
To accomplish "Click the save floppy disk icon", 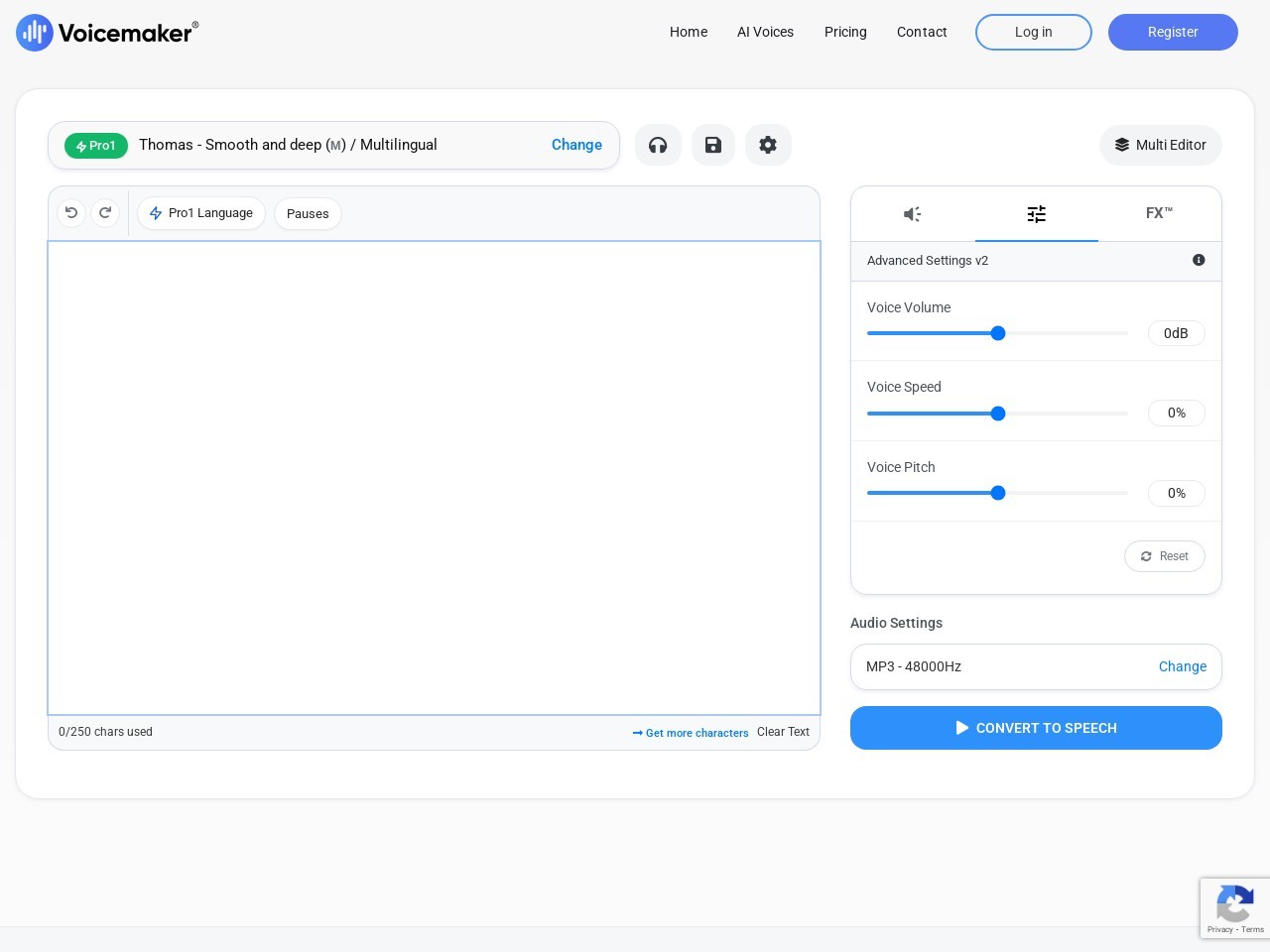I will (x=713, y=145).
